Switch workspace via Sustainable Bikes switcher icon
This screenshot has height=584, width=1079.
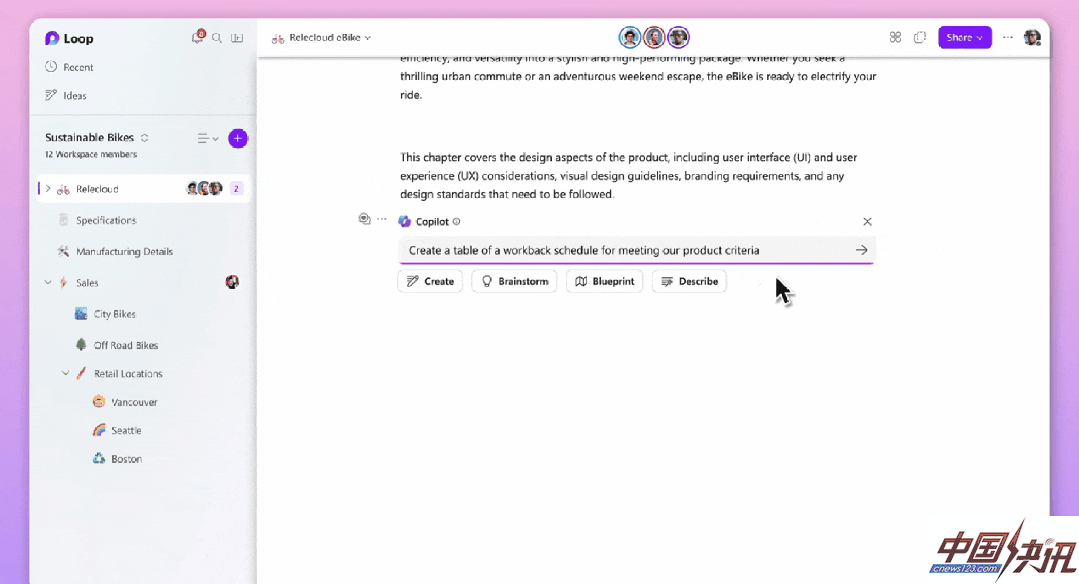coord(145,138)
